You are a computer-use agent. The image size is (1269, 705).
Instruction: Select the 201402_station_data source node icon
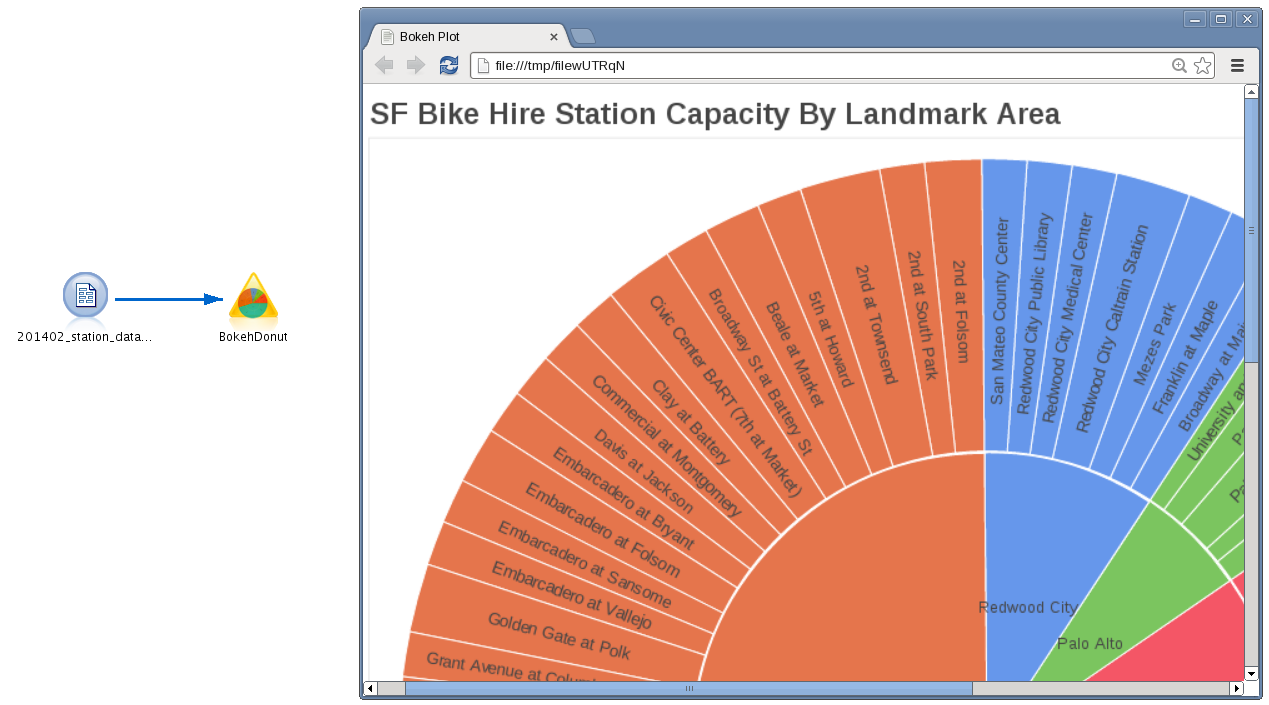coord(85,296)
